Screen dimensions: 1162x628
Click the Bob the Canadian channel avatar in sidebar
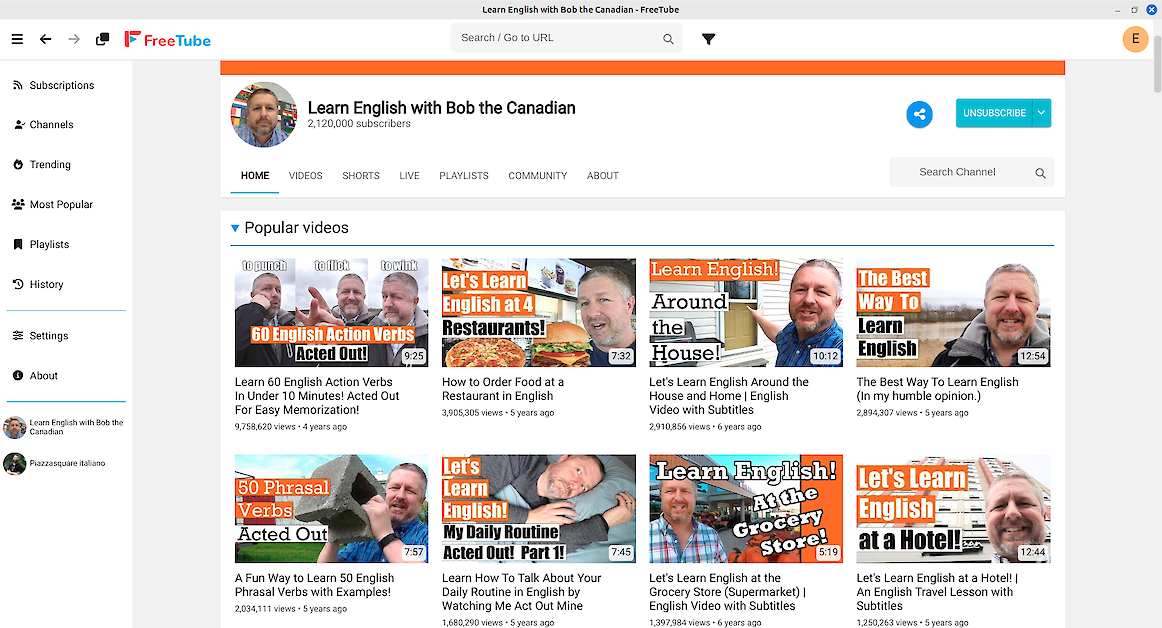tap(15, 427)
